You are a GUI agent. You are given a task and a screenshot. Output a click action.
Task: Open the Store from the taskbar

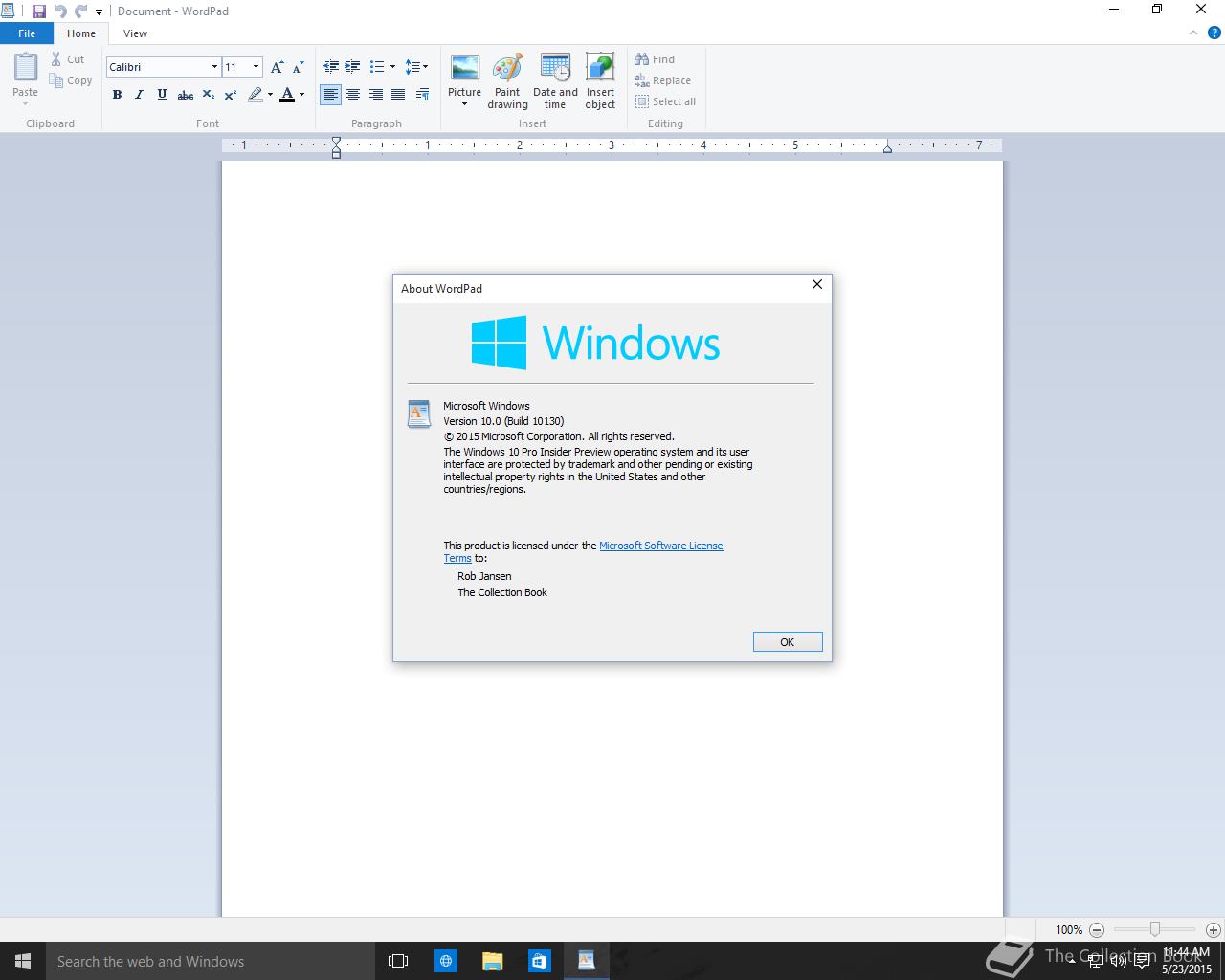click(539, 961)
